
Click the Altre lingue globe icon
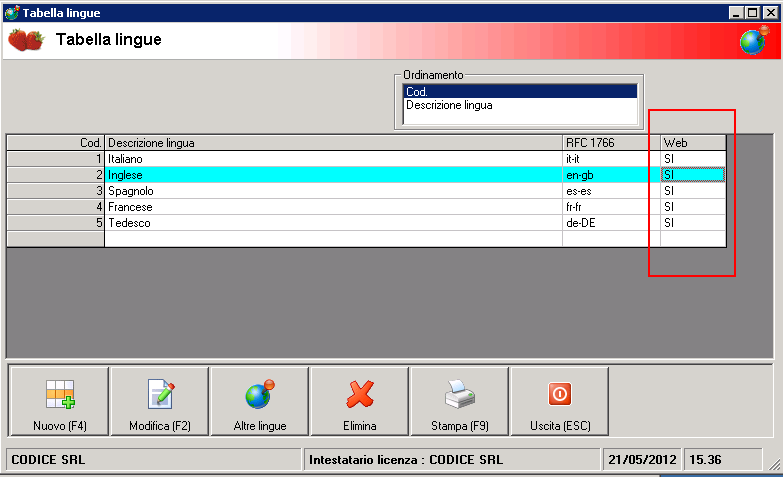click(260, 394)
